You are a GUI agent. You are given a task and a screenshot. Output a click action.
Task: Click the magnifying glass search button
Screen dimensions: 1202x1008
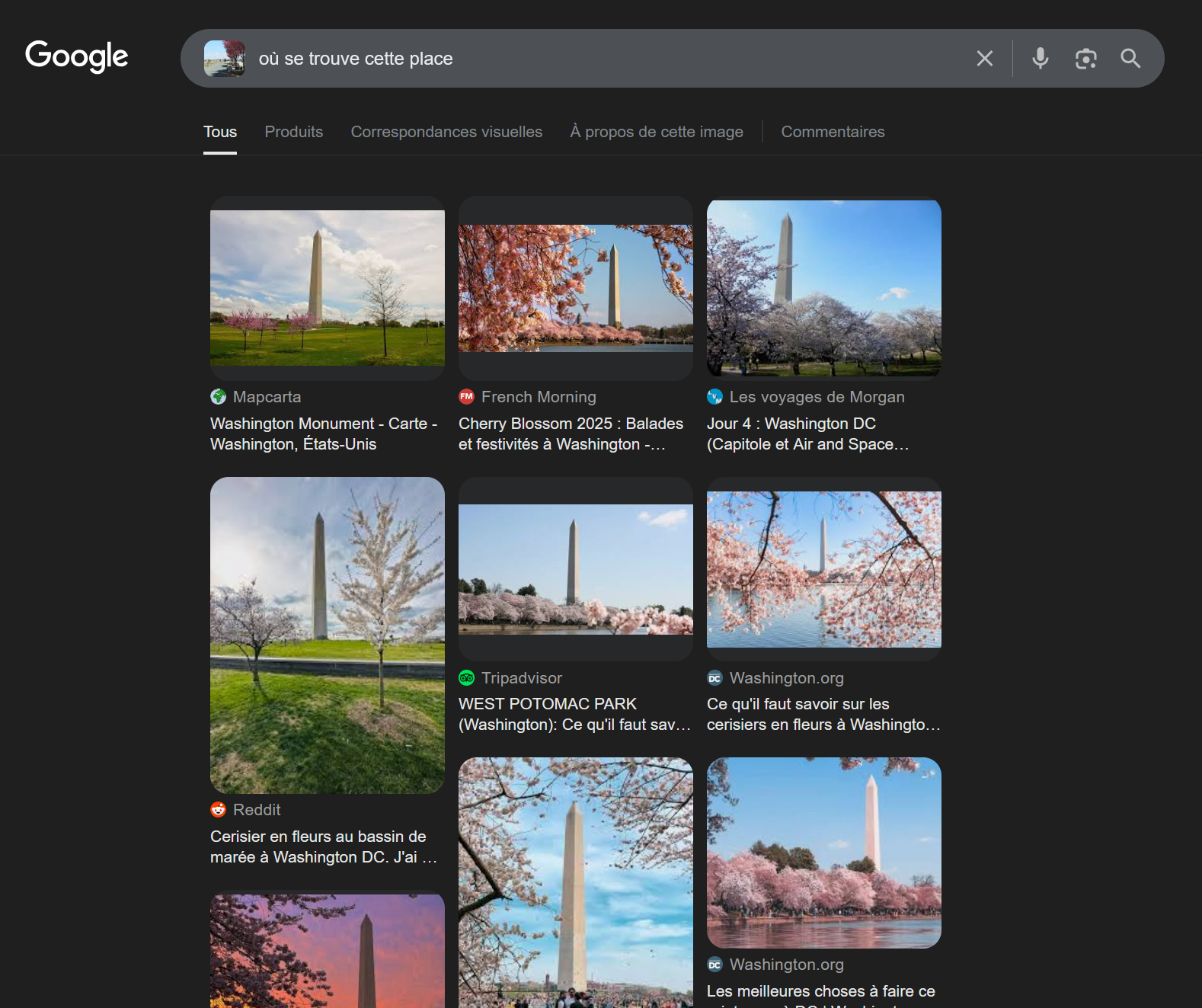click(1130, 59)
